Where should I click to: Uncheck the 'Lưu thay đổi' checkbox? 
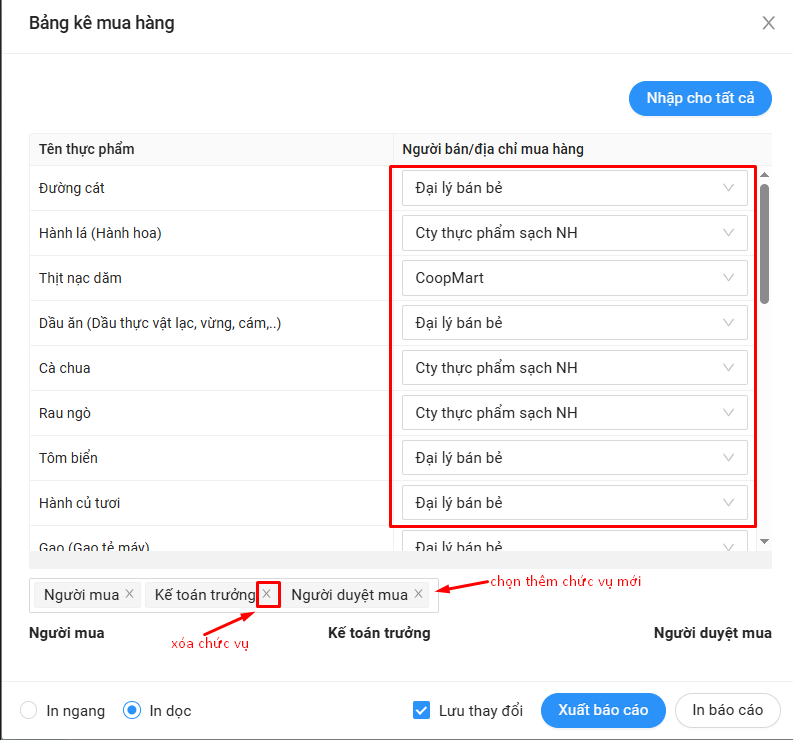click(x=421, y=711)
